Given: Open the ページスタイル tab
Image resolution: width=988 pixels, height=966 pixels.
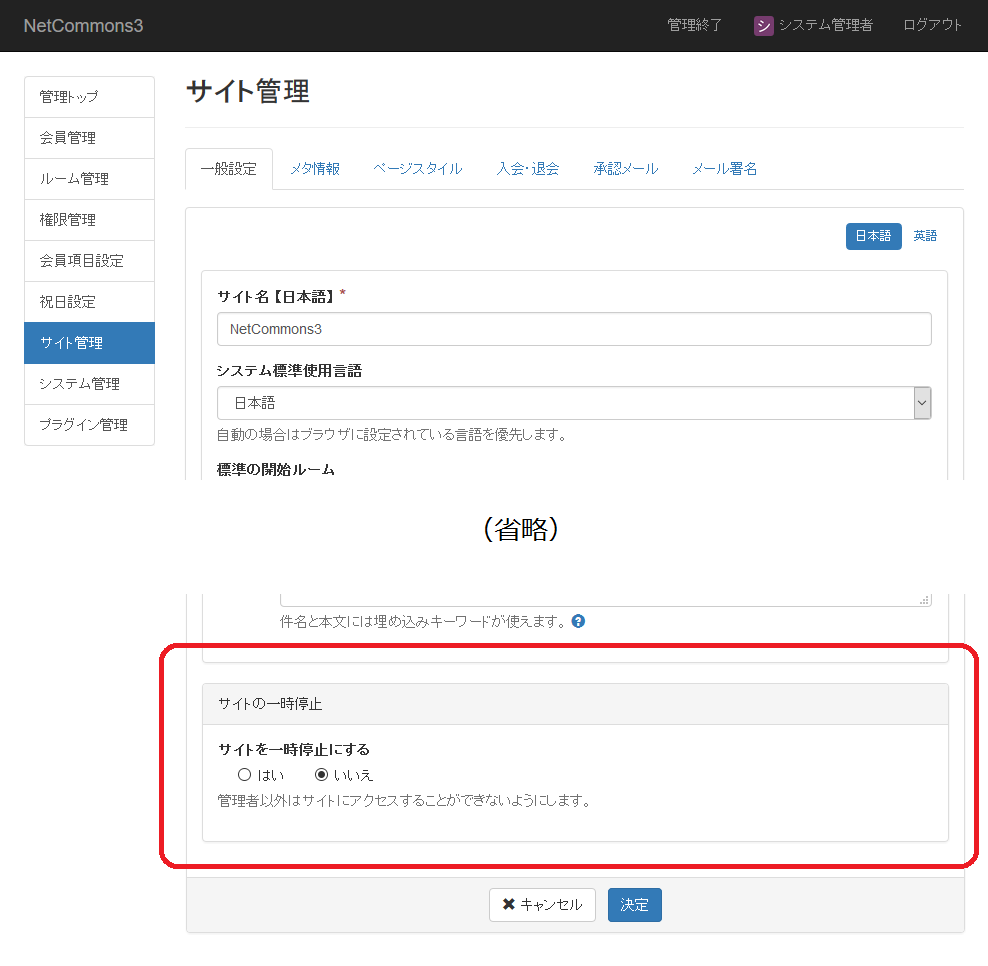Looking at the screenshot, I should [x=418, y=169].
